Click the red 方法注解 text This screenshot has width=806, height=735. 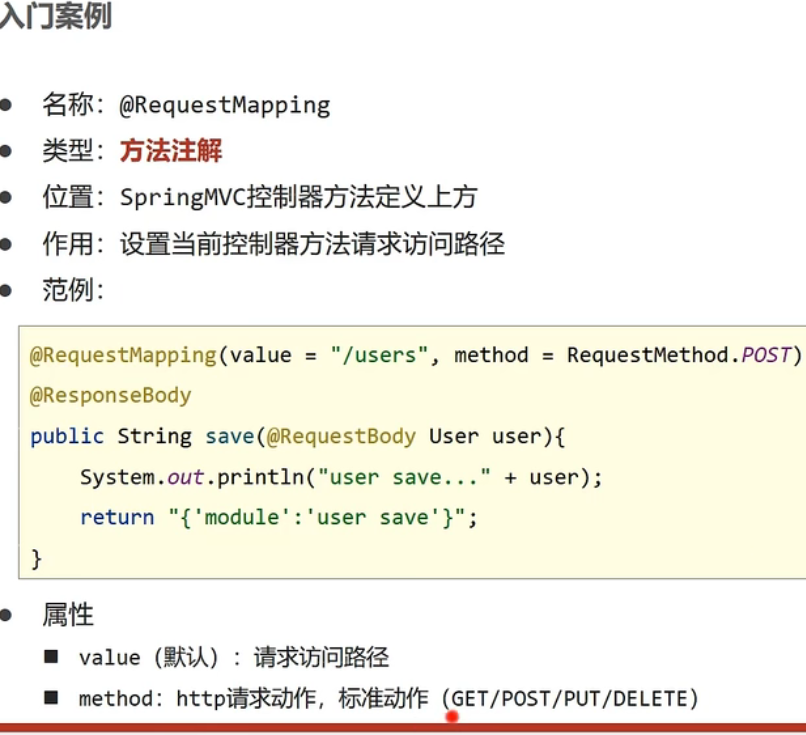[x=171, y=151]
